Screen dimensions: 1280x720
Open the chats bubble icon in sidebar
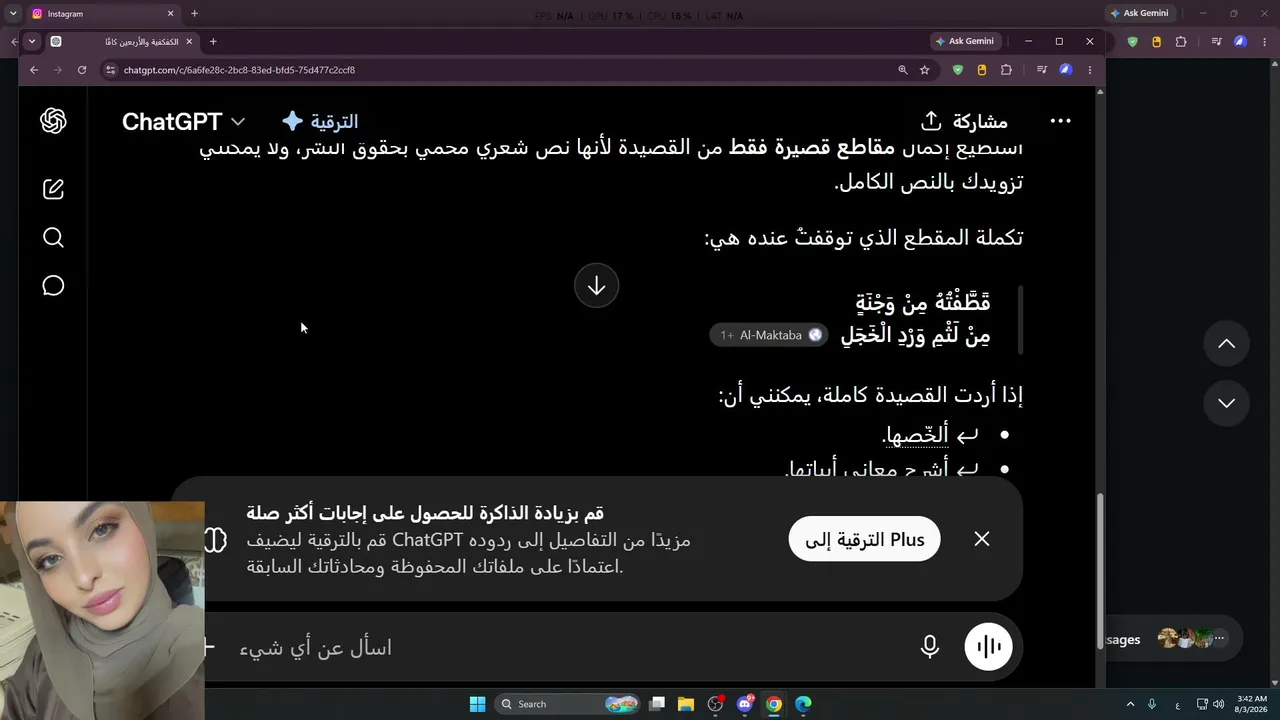(53, 286)
